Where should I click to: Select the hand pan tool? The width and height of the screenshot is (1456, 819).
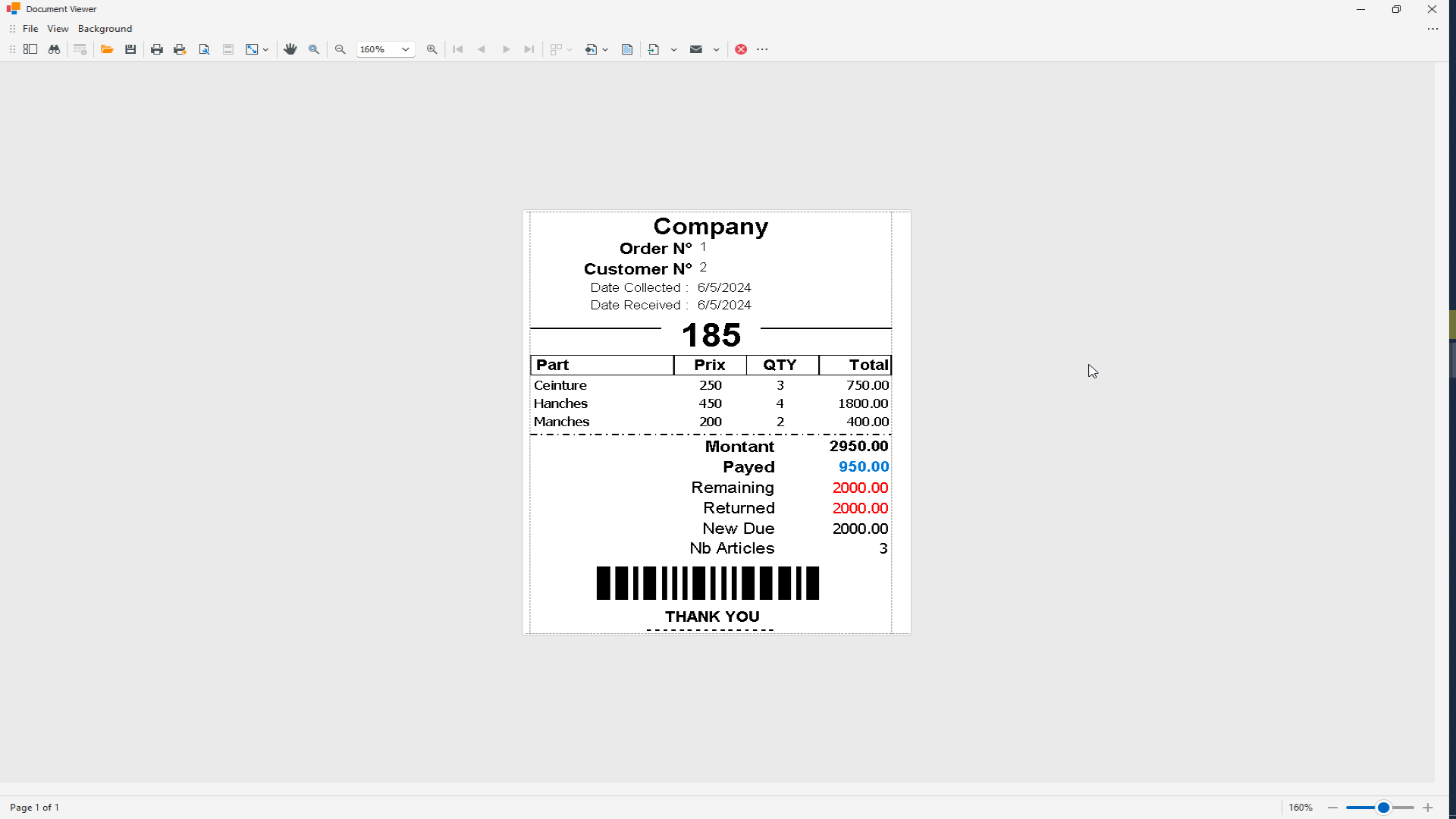pyautogui.click(x=290, y=49)
